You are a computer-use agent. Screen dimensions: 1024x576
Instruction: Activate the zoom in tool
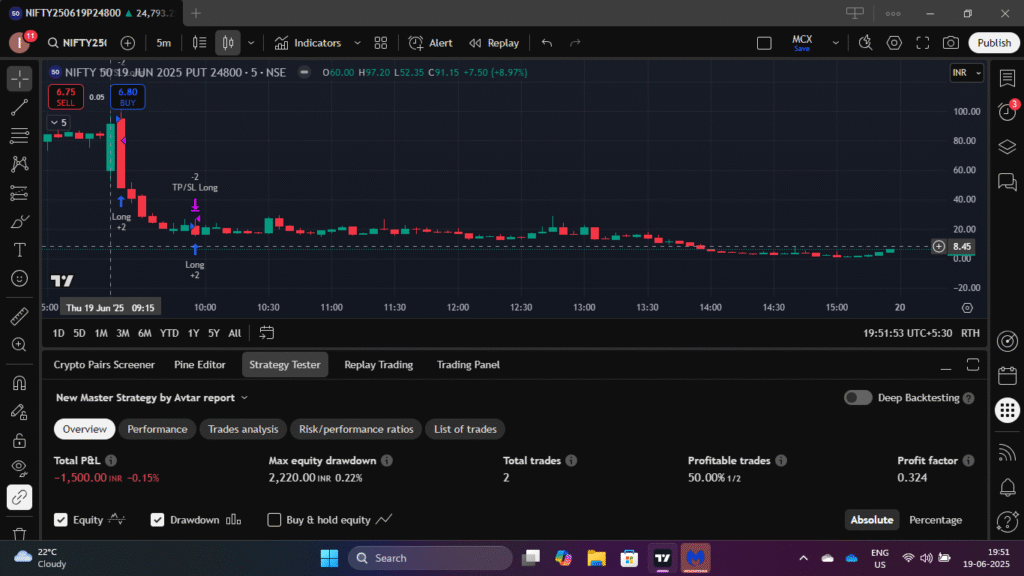pos(20,345)
